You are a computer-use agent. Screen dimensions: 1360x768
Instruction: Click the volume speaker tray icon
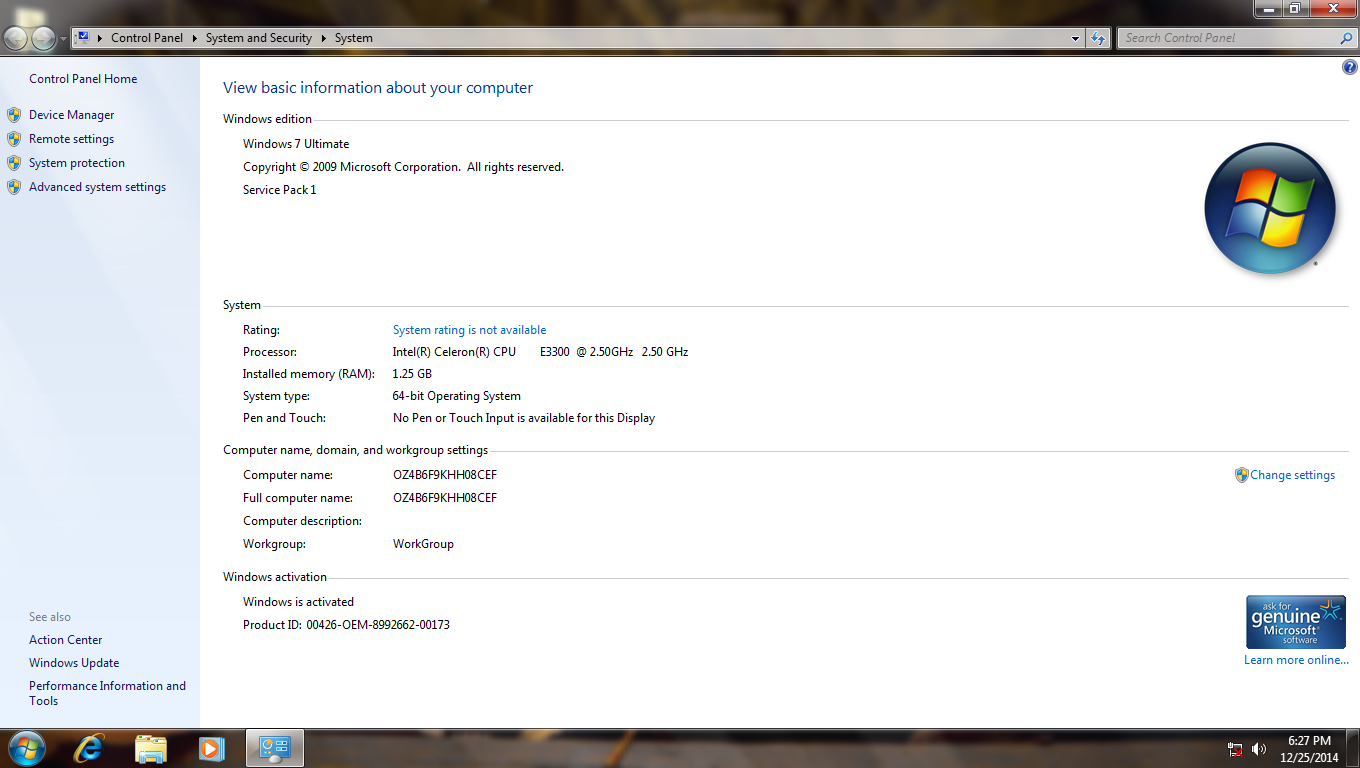pyautogui.click(x=1259, y=749)
